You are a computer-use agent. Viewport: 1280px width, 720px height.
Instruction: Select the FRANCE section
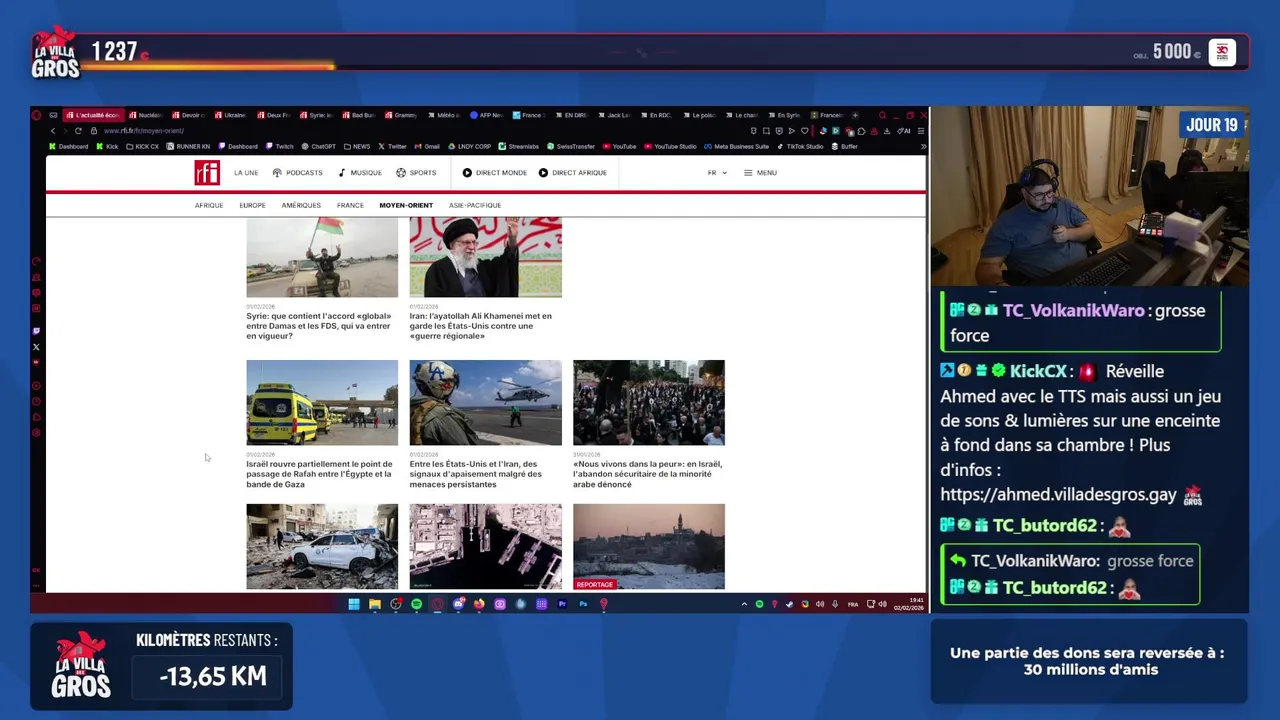point(350,205)
